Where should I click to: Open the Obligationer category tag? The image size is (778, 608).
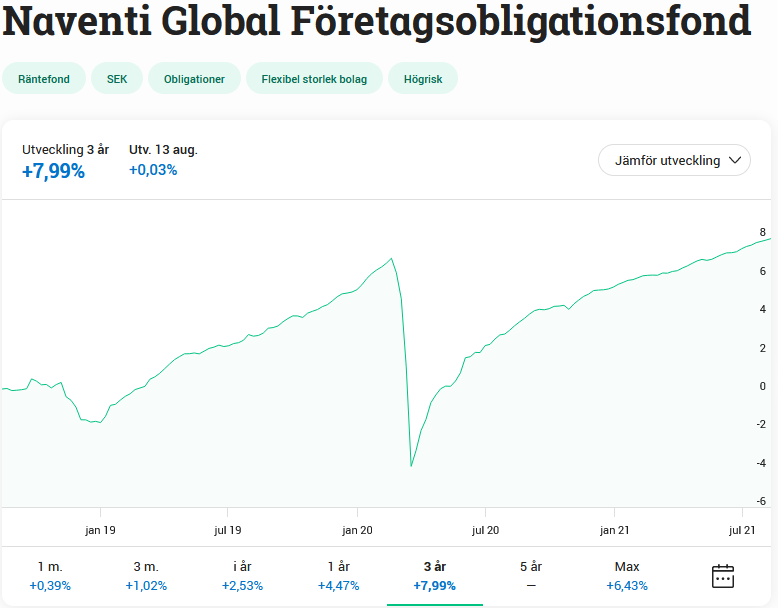tap(194, 79)
